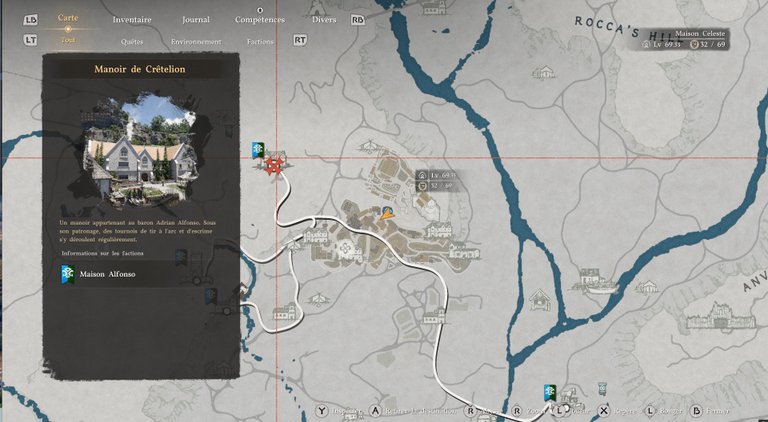Click the LT trigger button icon
This screenshot has width=768, height=422.
click(32, 41)
